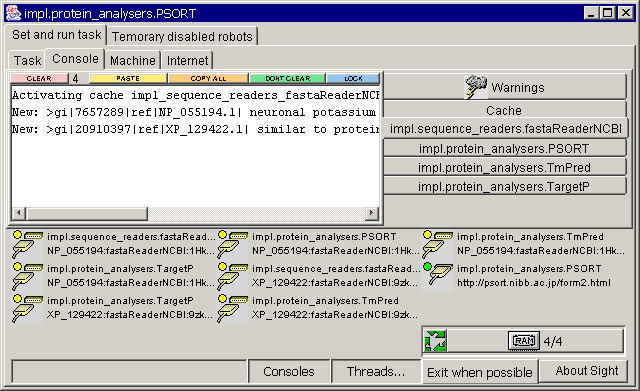Click the pink CLEAR console button
Image resolution: width=640 pixels, height=391 pixels.
[39, 78]
